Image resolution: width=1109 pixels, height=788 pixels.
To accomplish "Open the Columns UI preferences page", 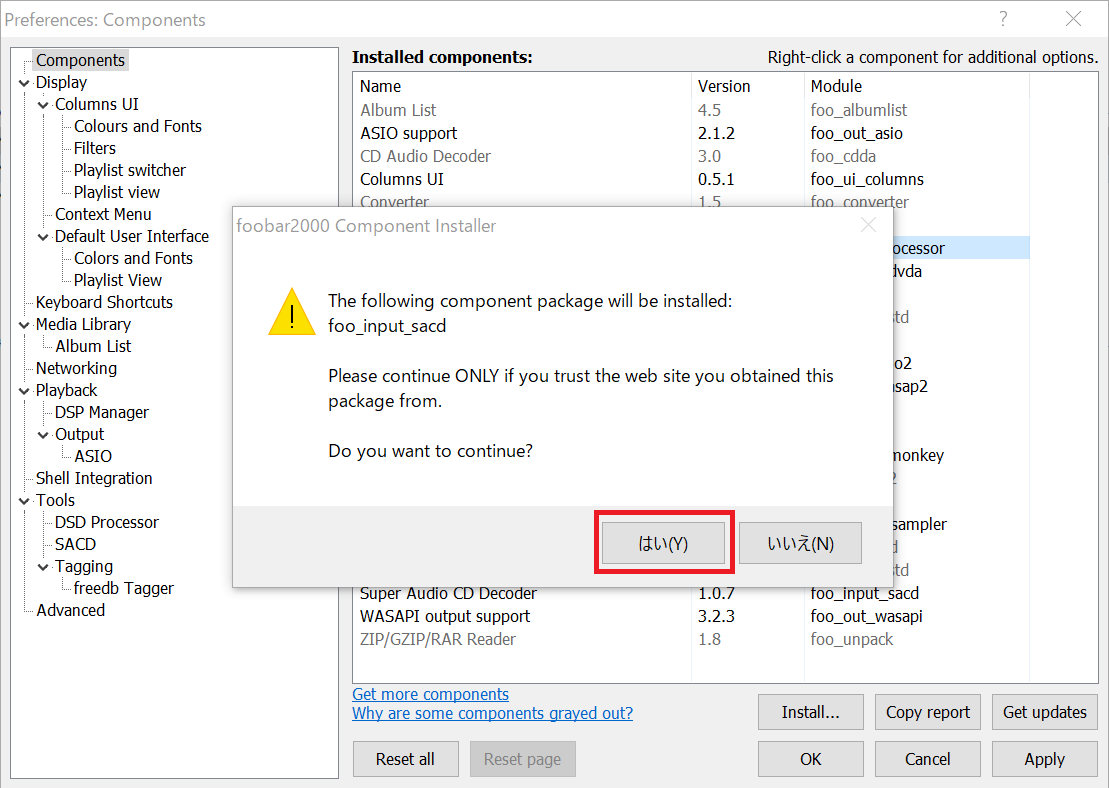I will pyautogui.click(x=97, y=104).
